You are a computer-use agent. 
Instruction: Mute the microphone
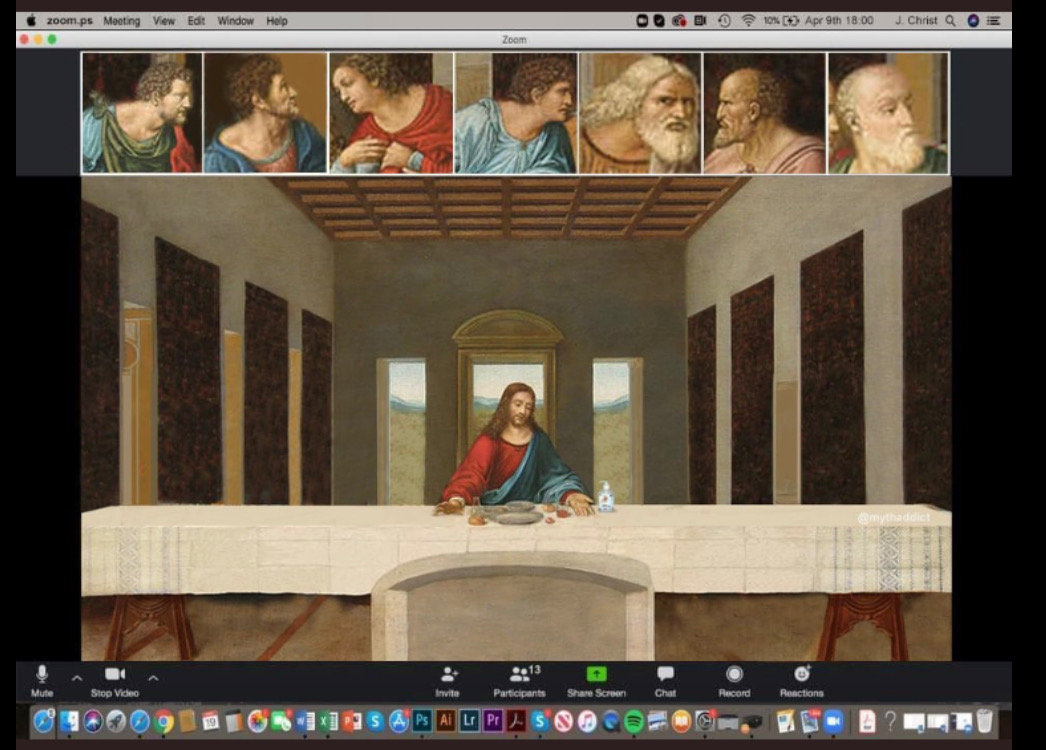pyautogui.click(x=42, y=675)
